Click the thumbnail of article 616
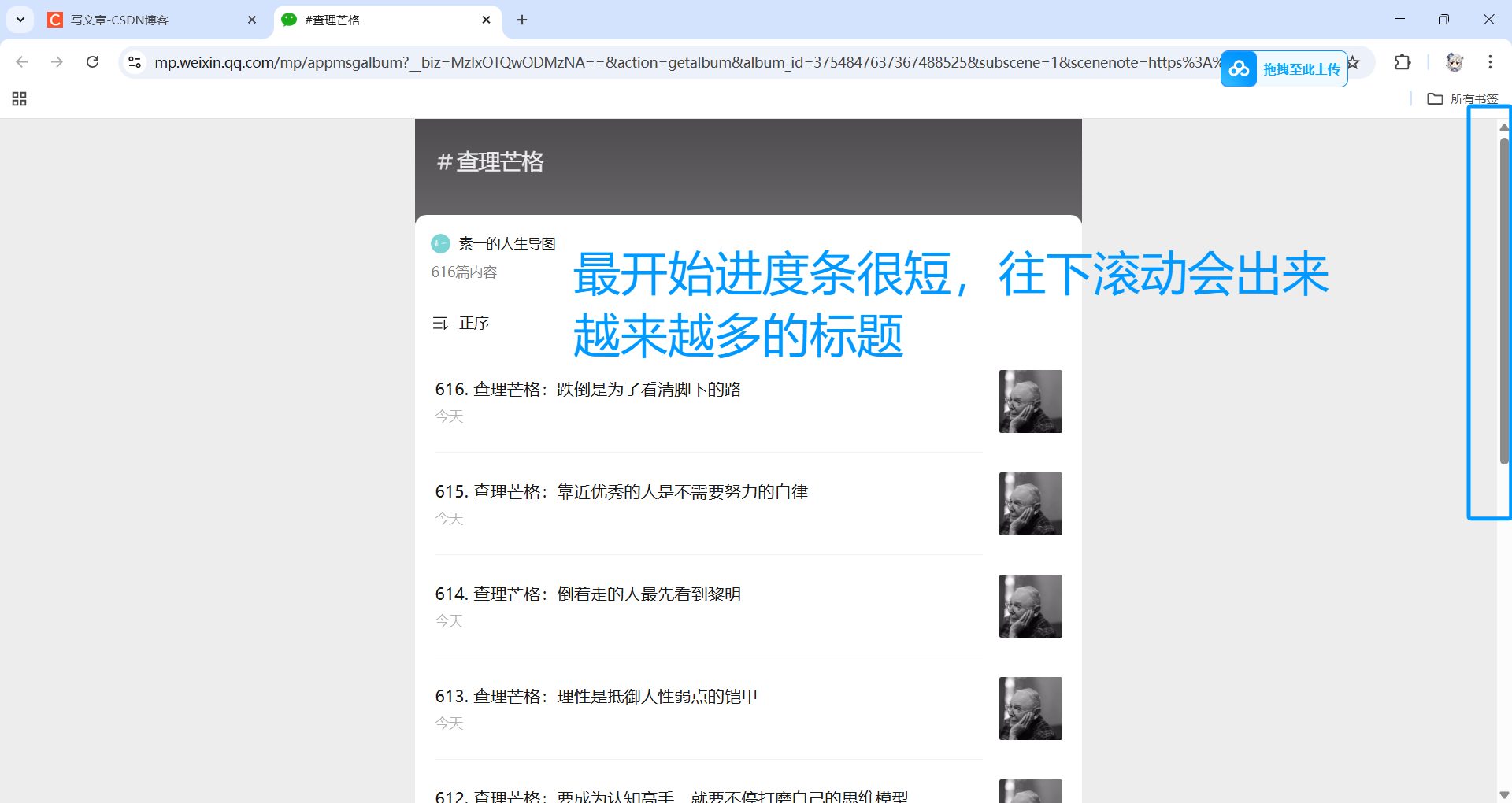Screen dimensions: 1512x803 [x=1031, y=401]
